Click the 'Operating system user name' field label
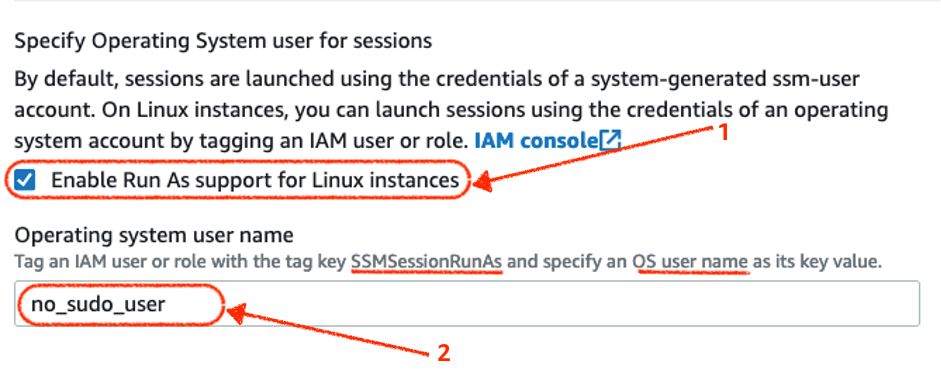Viewport: 941px width, 370px height. pos(154,236)
